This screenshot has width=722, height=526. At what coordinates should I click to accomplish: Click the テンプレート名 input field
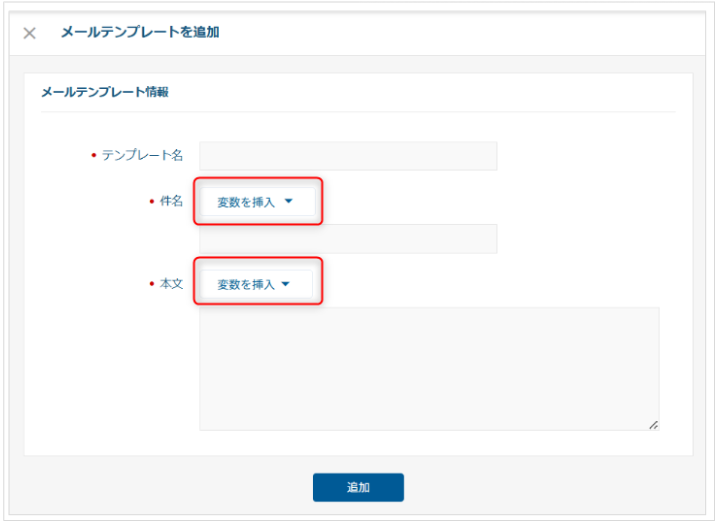[347, 156]
